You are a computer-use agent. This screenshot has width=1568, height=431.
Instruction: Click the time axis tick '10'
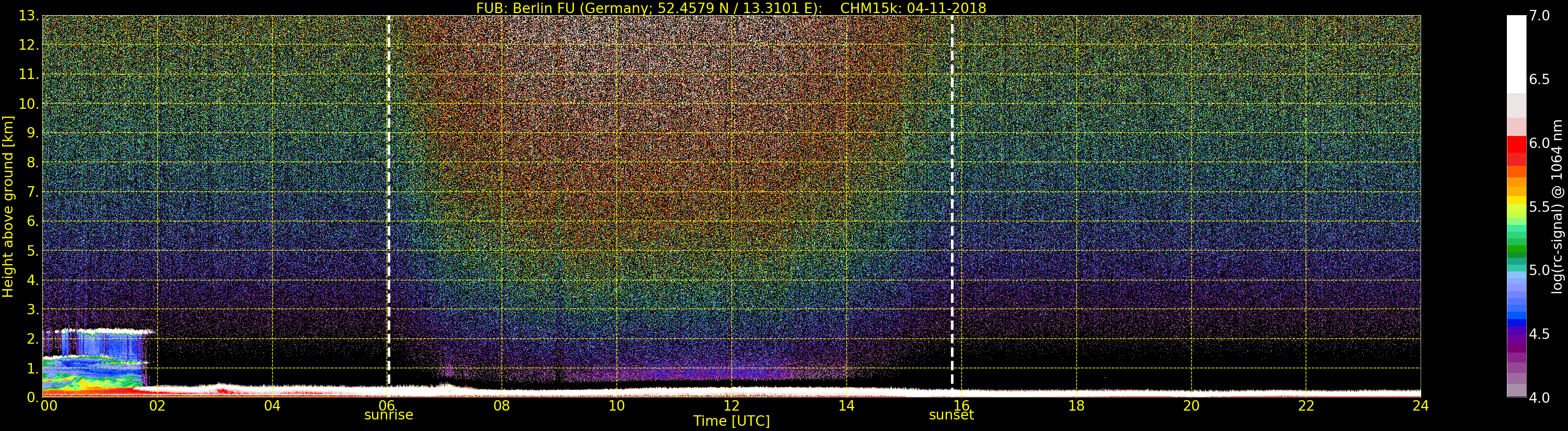[617, 405]
